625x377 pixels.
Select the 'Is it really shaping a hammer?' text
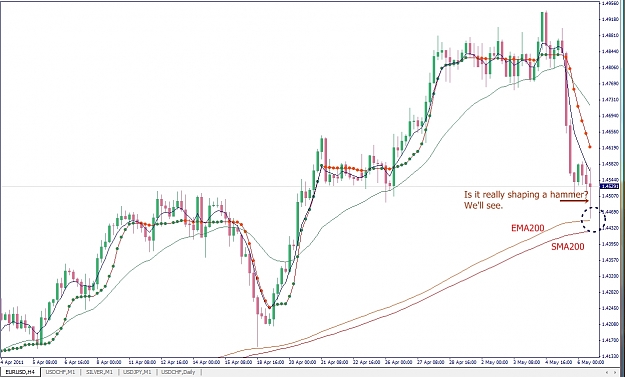(x=526, y=195)
